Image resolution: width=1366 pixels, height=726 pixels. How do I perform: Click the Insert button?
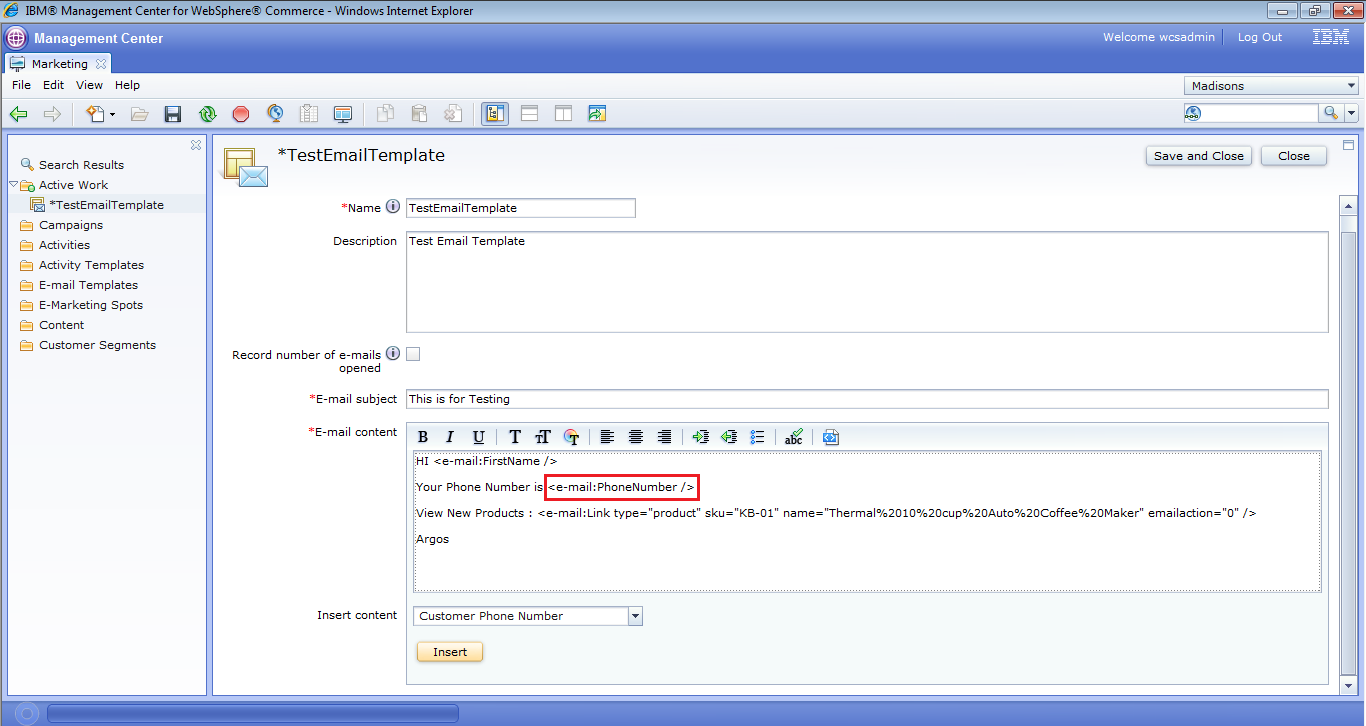(450, 652)
